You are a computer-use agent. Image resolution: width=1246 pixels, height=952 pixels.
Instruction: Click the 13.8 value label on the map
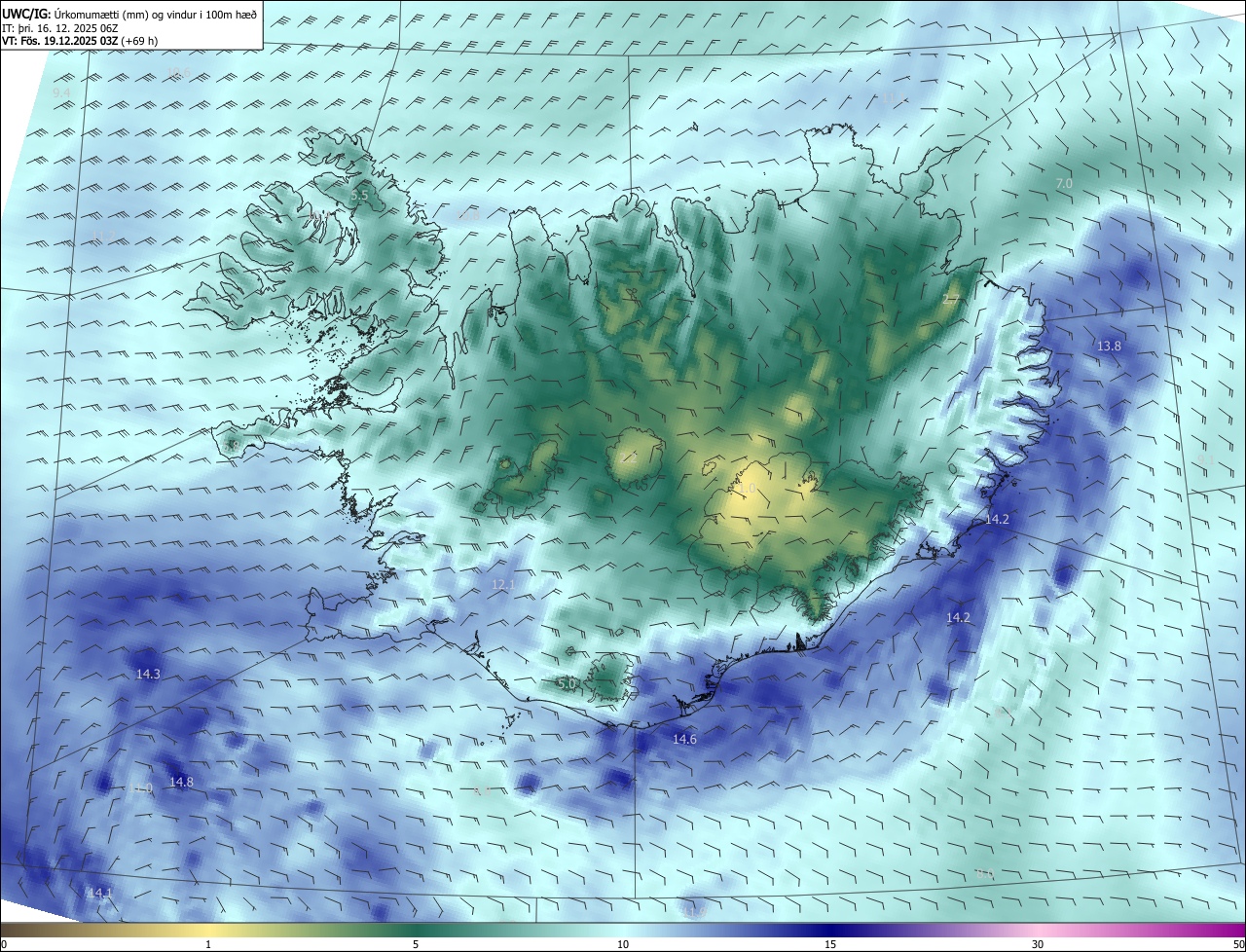1109,347
